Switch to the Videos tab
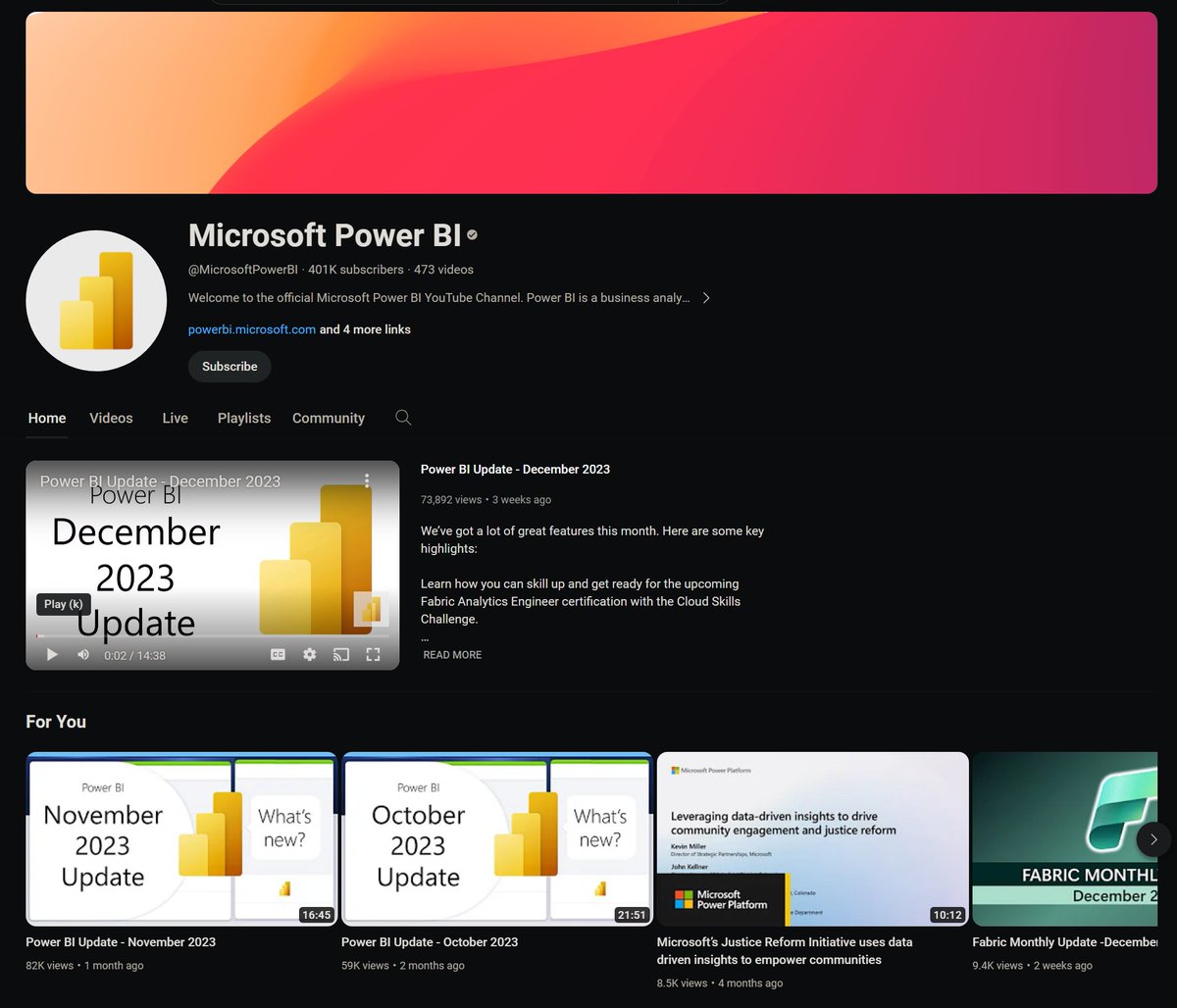Viewport: 1177px width, 1008px height. click(111, 418)
